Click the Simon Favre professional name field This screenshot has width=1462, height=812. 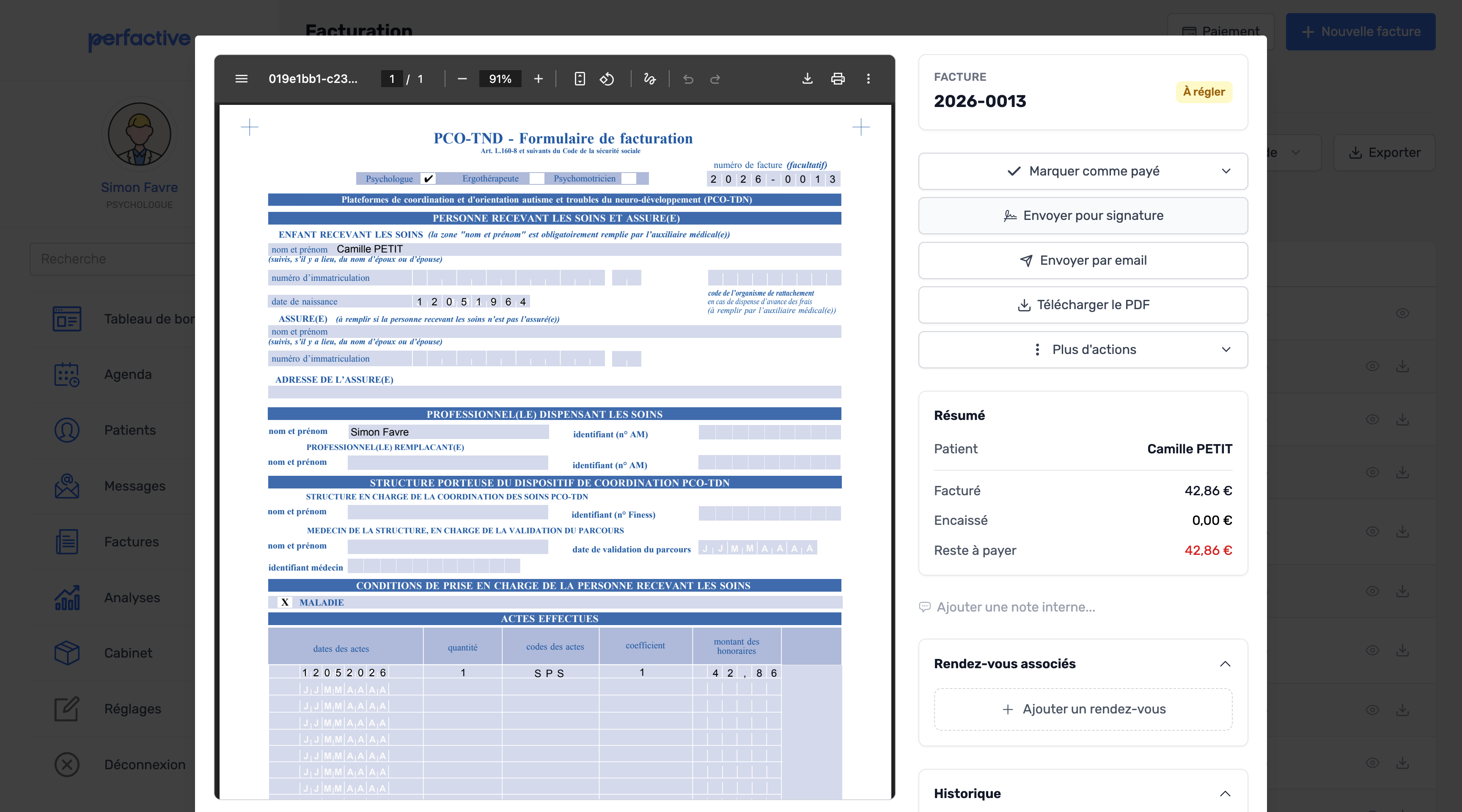point(448,432)
